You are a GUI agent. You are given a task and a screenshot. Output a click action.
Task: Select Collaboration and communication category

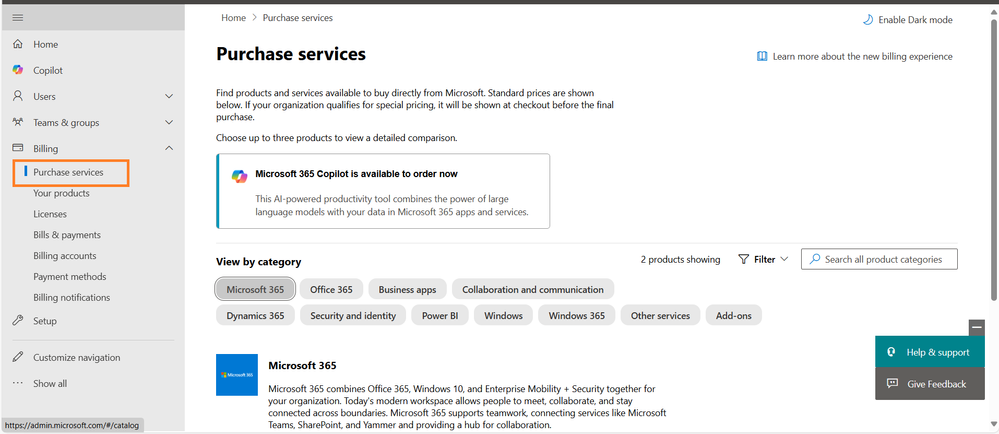(533, 289)
